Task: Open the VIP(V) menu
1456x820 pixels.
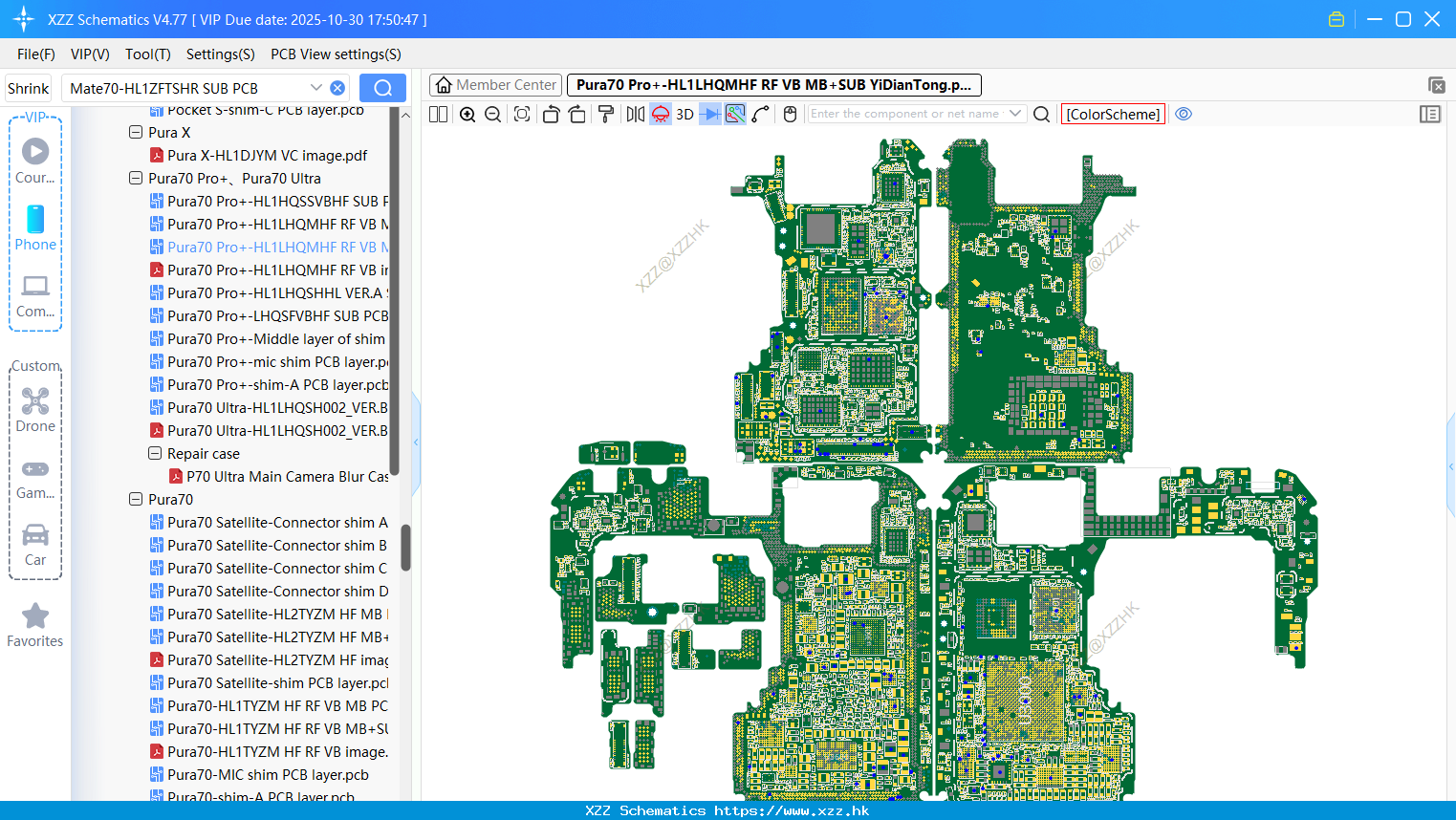Action: coord(90,54)
